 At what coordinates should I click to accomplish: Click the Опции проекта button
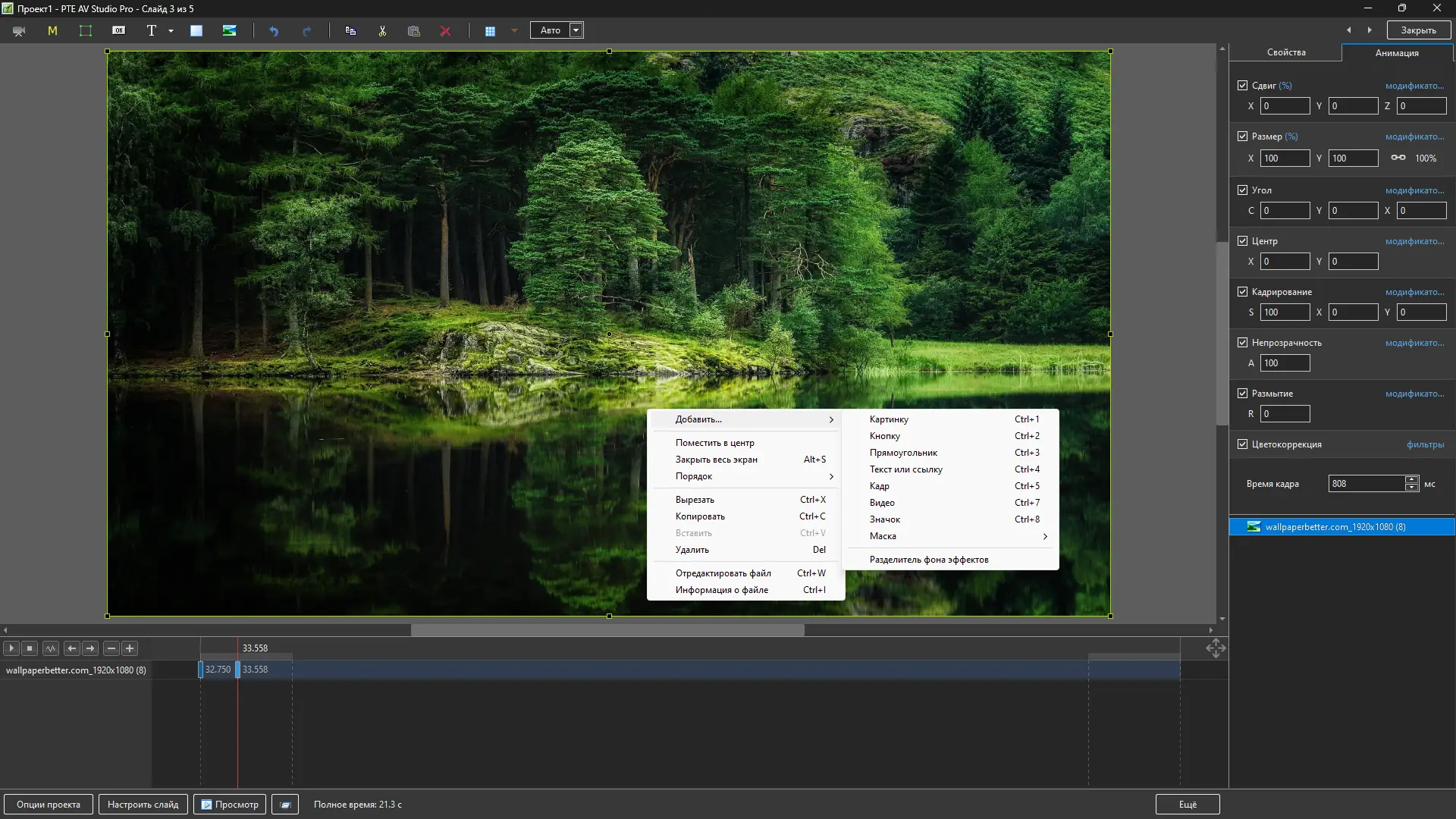pos(49,805)
